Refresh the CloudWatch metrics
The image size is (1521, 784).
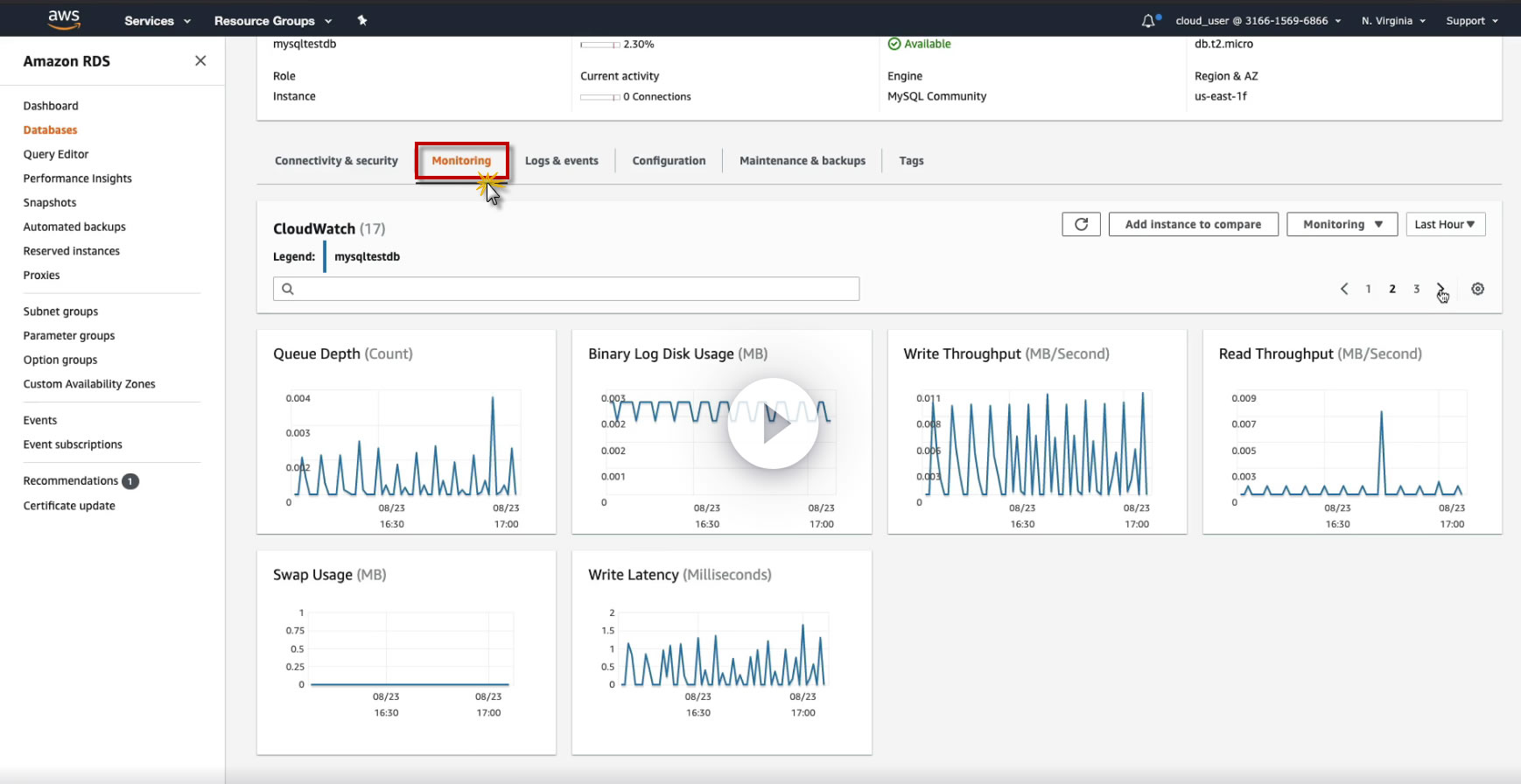point(1081,224)
